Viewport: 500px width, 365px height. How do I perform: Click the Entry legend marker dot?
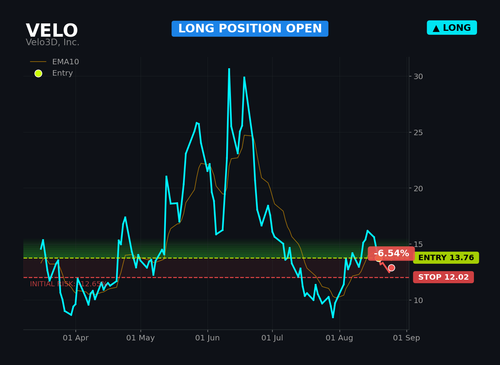[38, 73]
